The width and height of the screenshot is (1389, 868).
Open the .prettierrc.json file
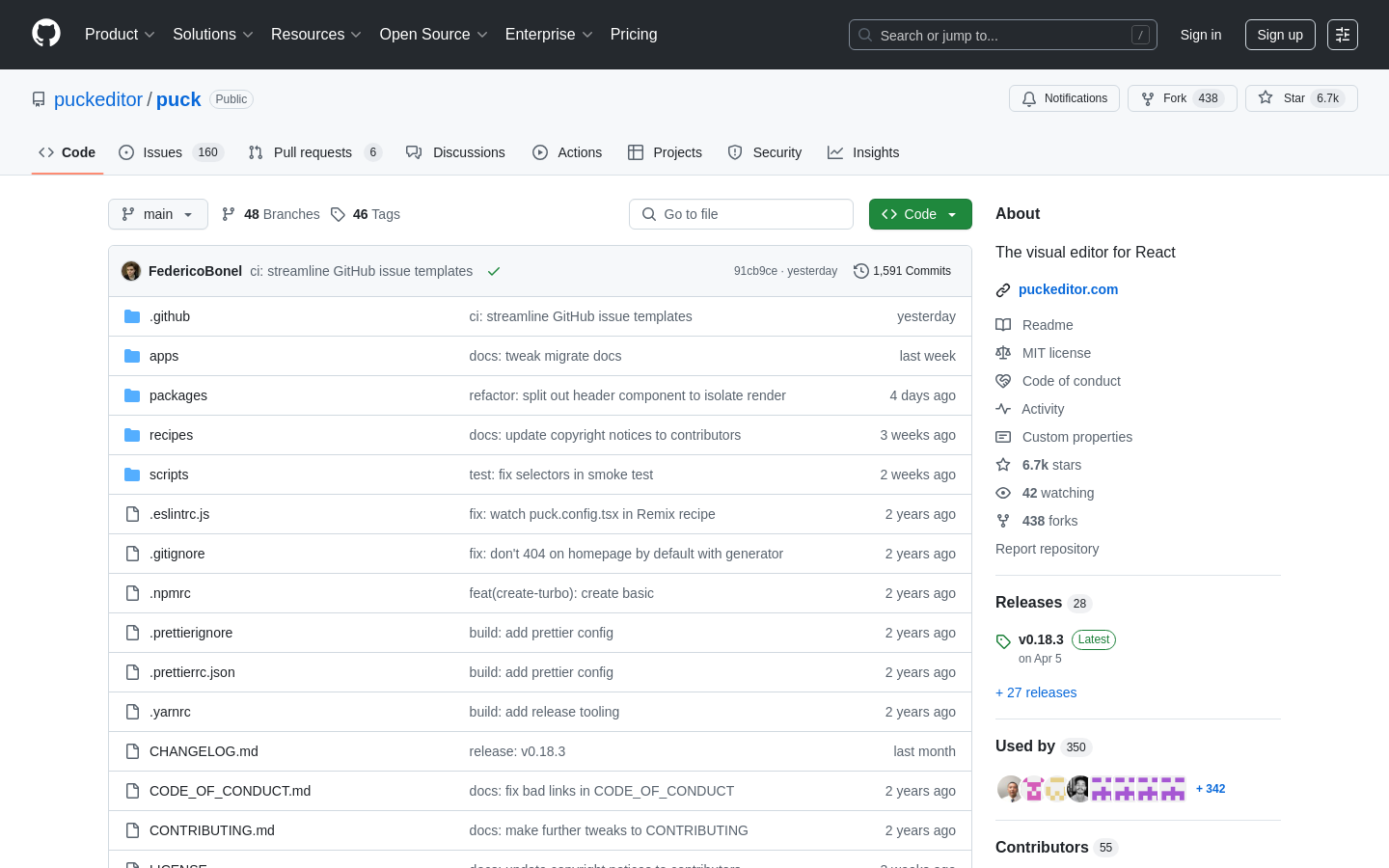192,672
